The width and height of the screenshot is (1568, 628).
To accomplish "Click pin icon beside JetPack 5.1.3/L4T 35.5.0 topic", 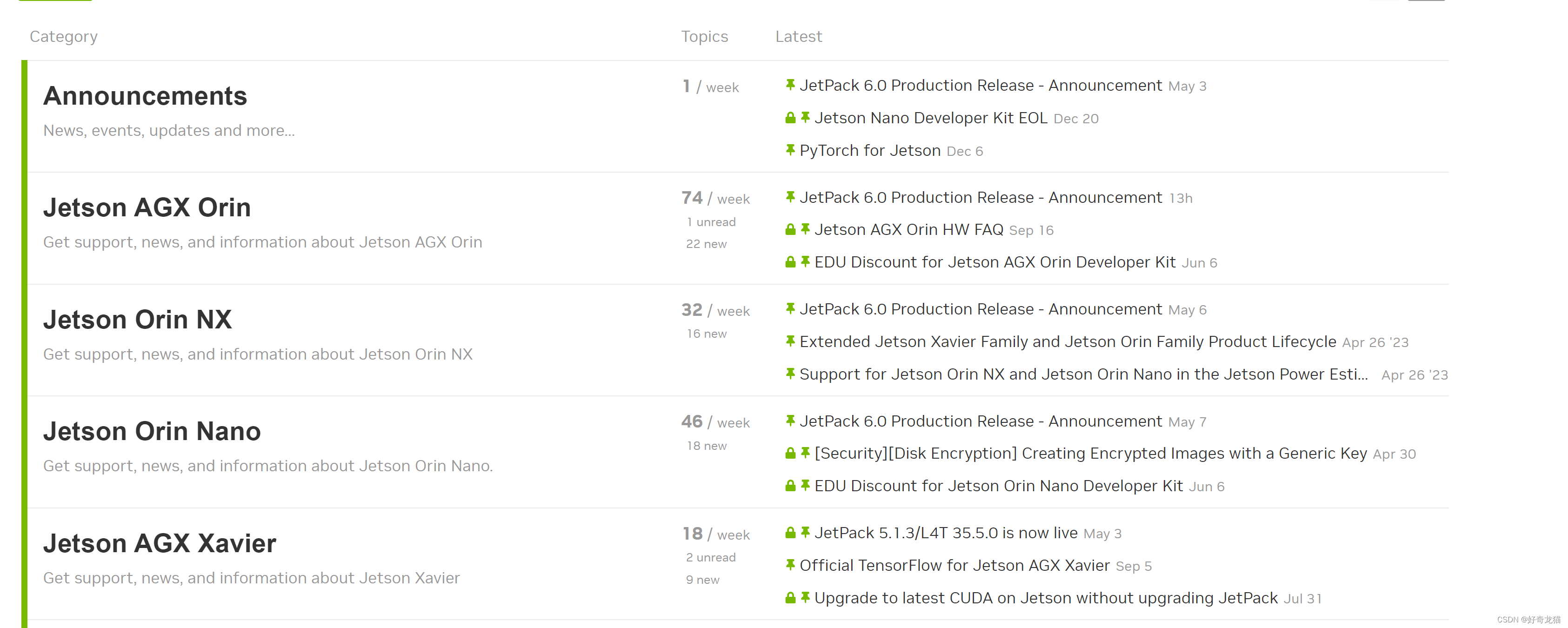I will pyautogui.click(x=805, y=532).
